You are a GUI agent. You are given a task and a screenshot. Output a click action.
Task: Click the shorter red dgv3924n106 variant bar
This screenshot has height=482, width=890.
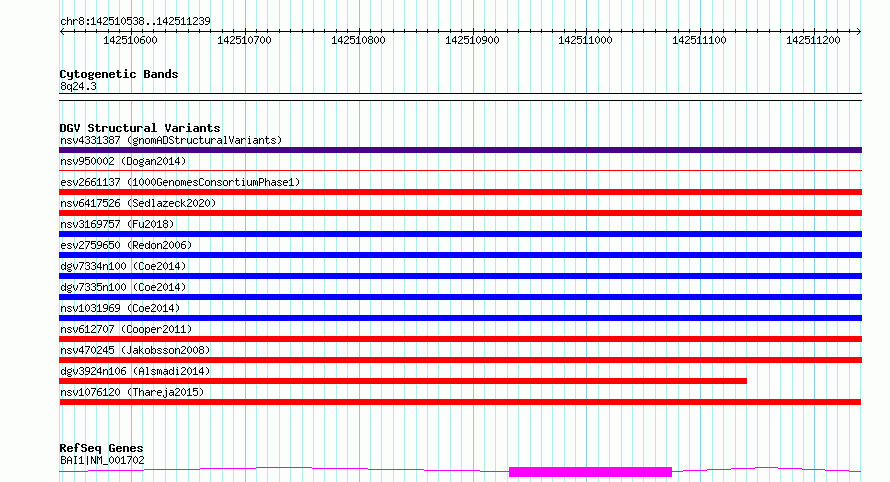click(x=403, y=381)
